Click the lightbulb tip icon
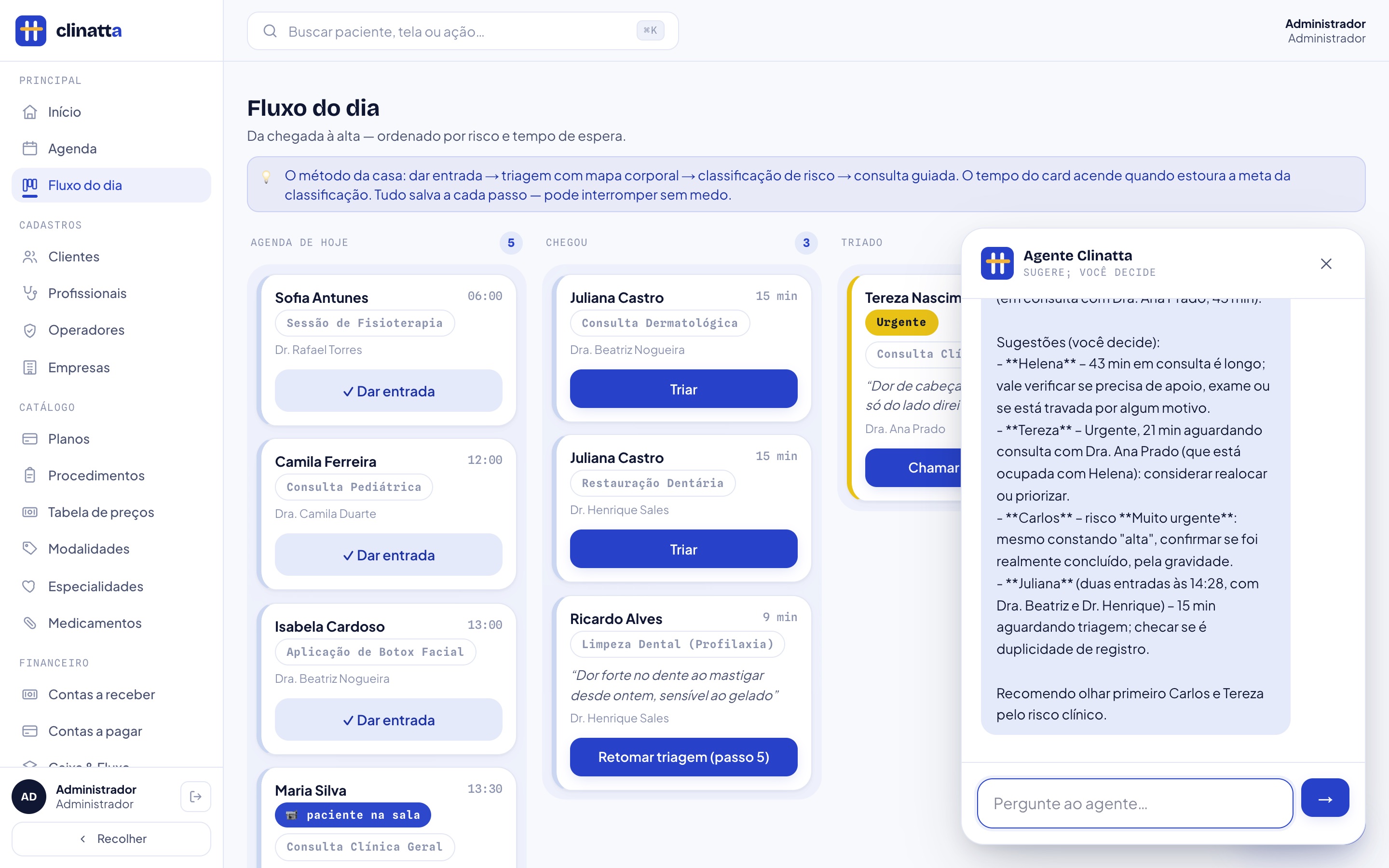This screenshot has width=1389, height=868. coord(266,177)
